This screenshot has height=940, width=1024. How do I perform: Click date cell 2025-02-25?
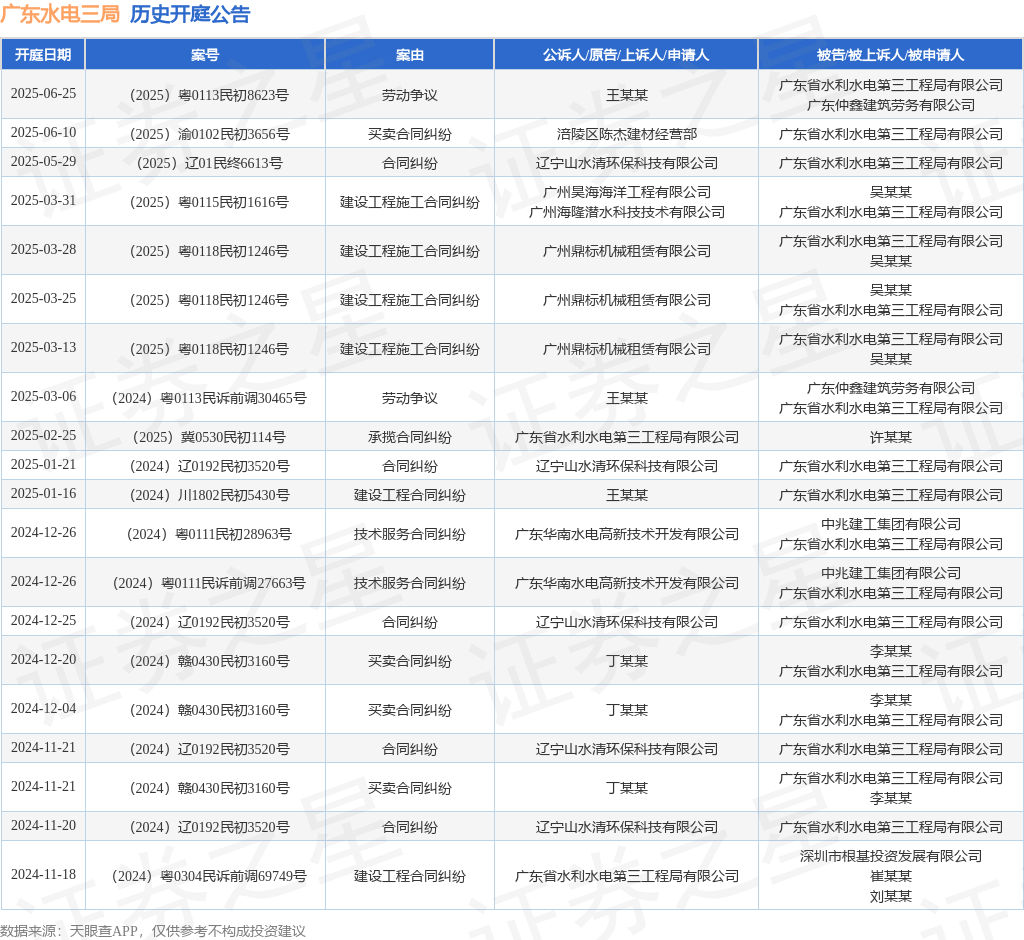click(43, 436)
